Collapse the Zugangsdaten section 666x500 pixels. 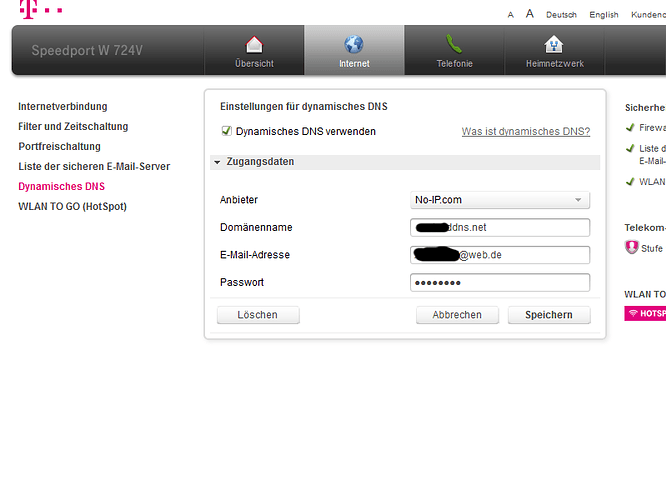[405, 162]
